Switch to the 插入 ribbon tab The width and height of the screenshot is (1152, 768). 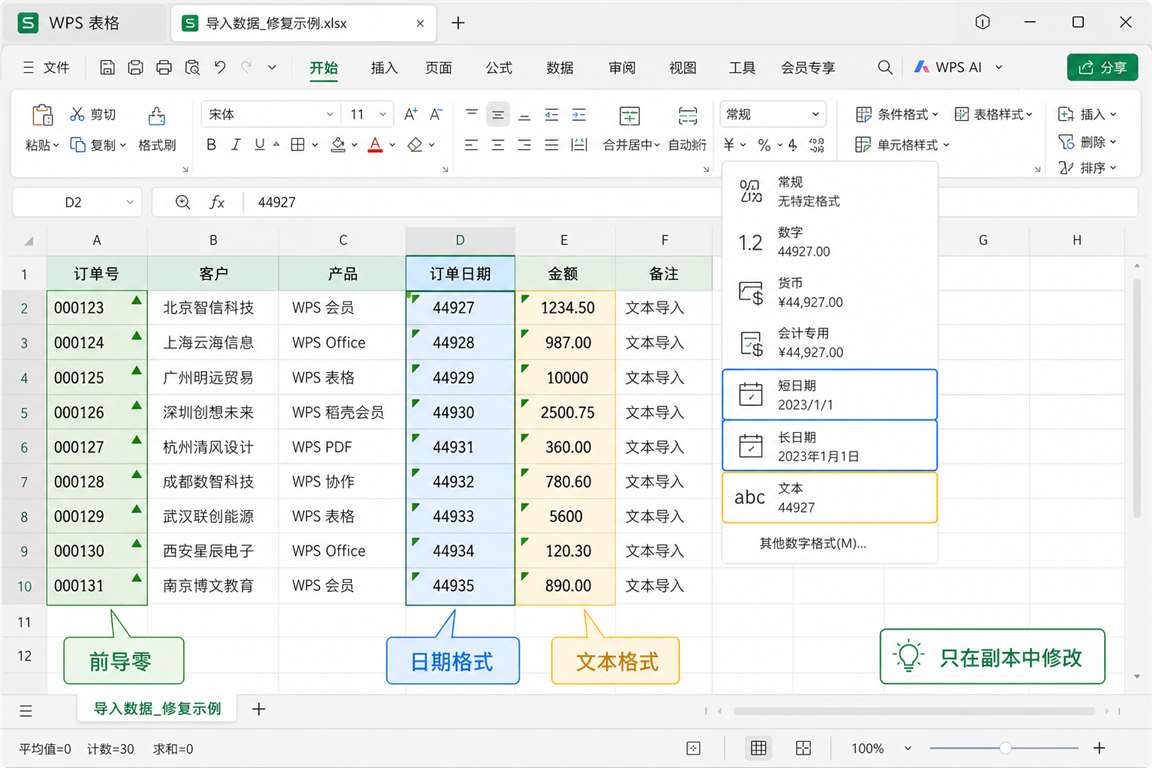coord(384,68)
